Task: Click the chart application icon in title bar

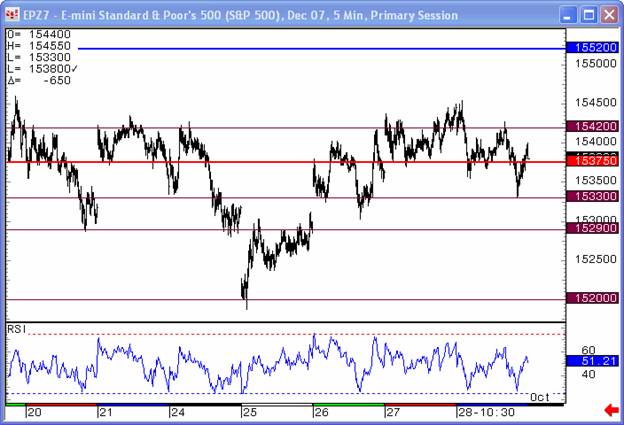Action: 12,15
